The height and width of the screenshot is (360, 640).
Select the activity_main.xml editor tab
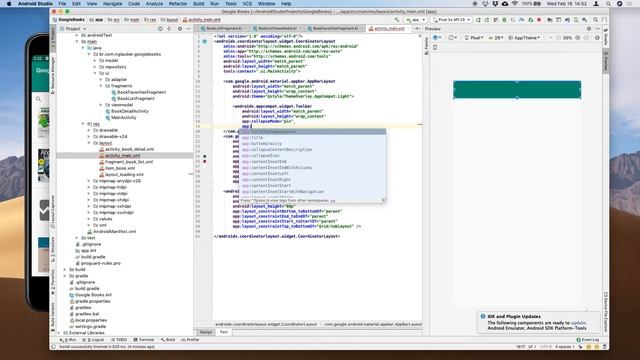pos(388,29)
